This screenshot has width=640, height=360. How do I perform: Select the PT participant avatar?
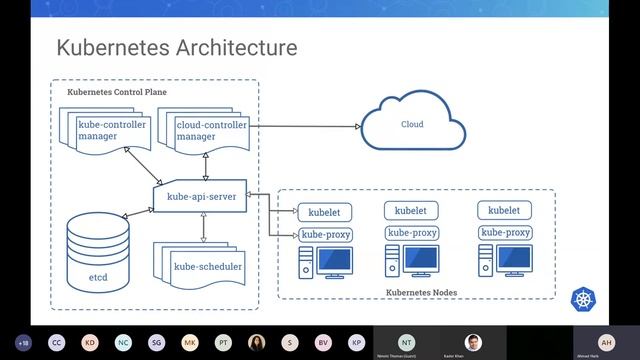tap(223, 343)
